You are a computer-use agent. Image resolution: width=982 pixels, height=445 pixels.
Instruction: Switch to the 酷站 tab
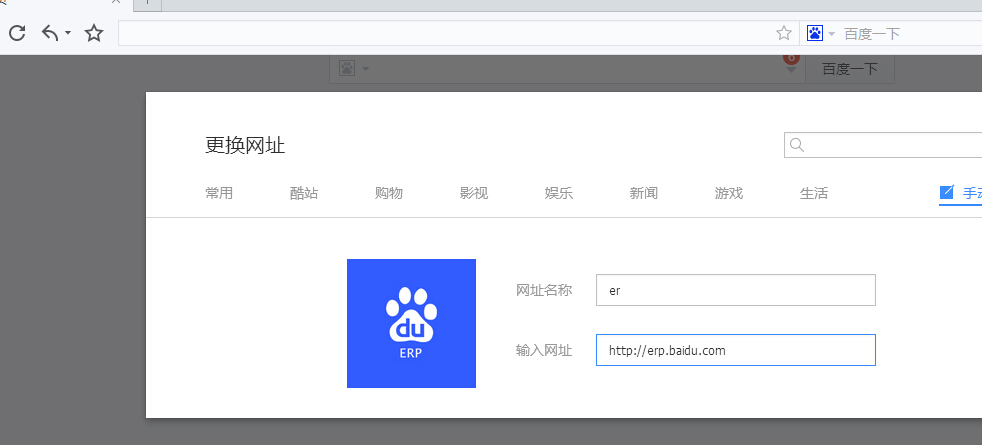point(304,193)
